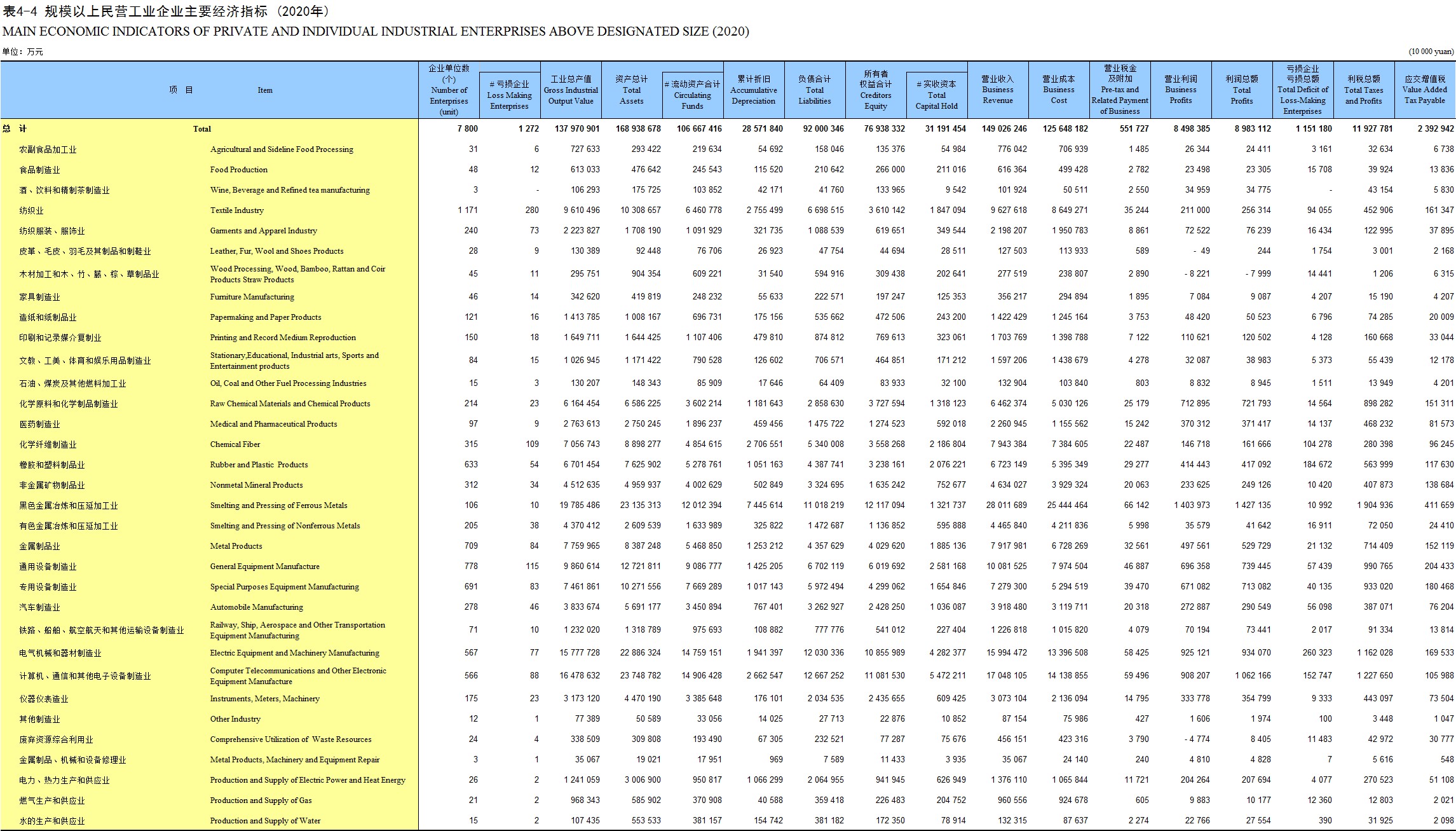The height and width of the screenshot is (831, 1456).
Task: Select Total row enterprise count 7 800
Action: 467,128
